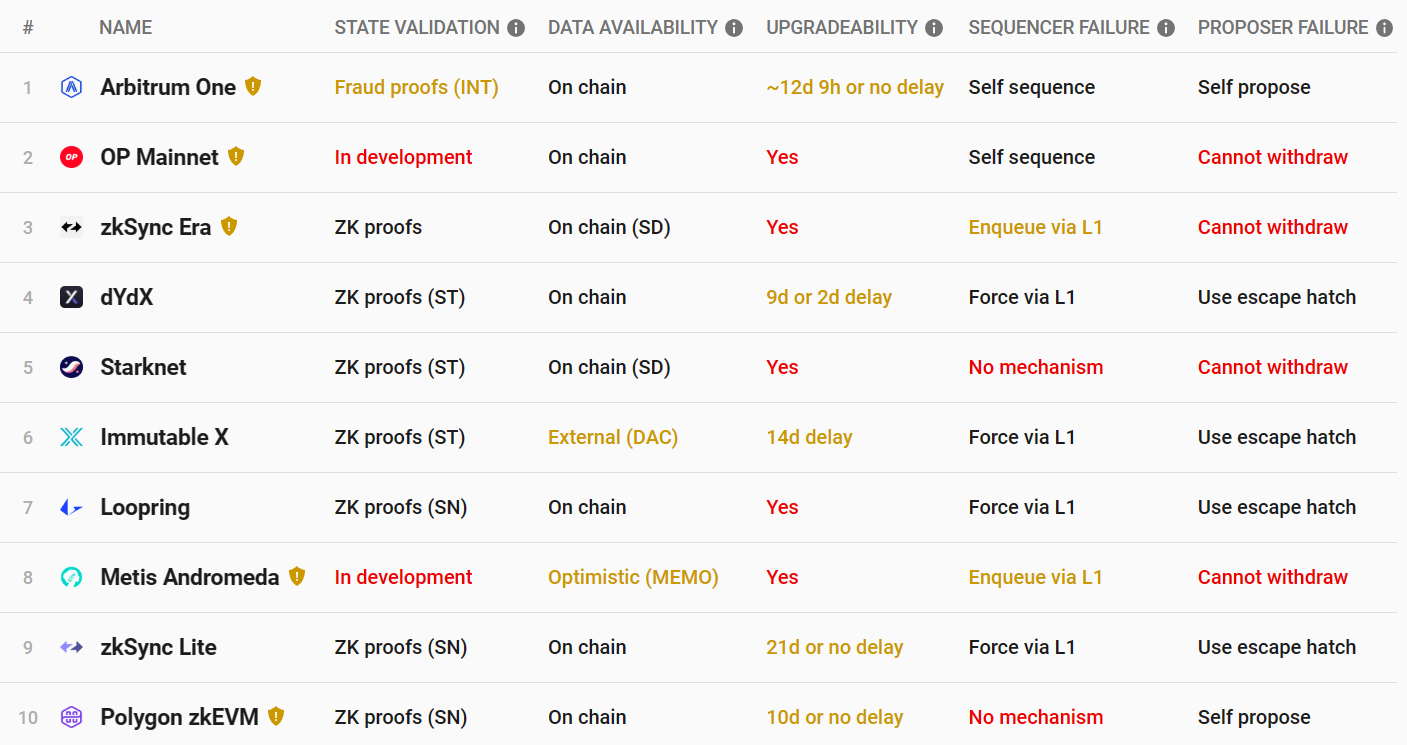Click the Upgradeability info icon

(934, 28)
